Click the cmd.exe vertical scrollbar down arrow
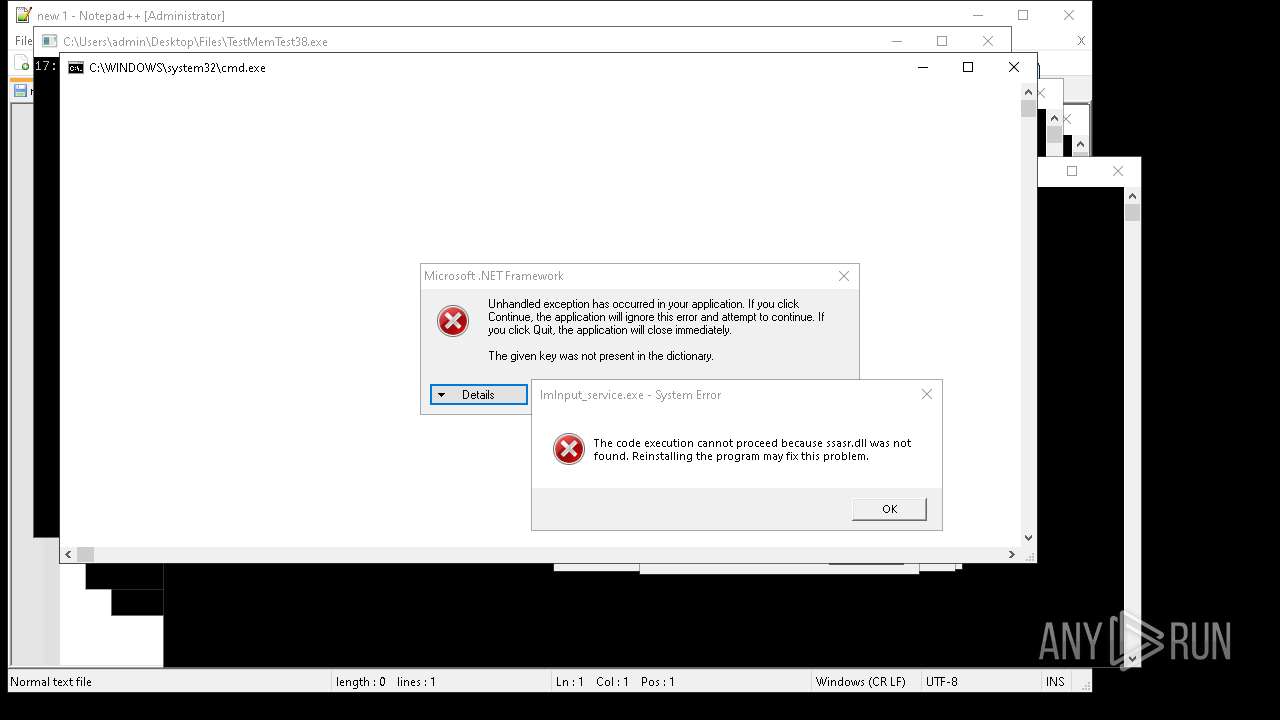This screenshot has width=1280, height=720. [x=1028, y=538]
